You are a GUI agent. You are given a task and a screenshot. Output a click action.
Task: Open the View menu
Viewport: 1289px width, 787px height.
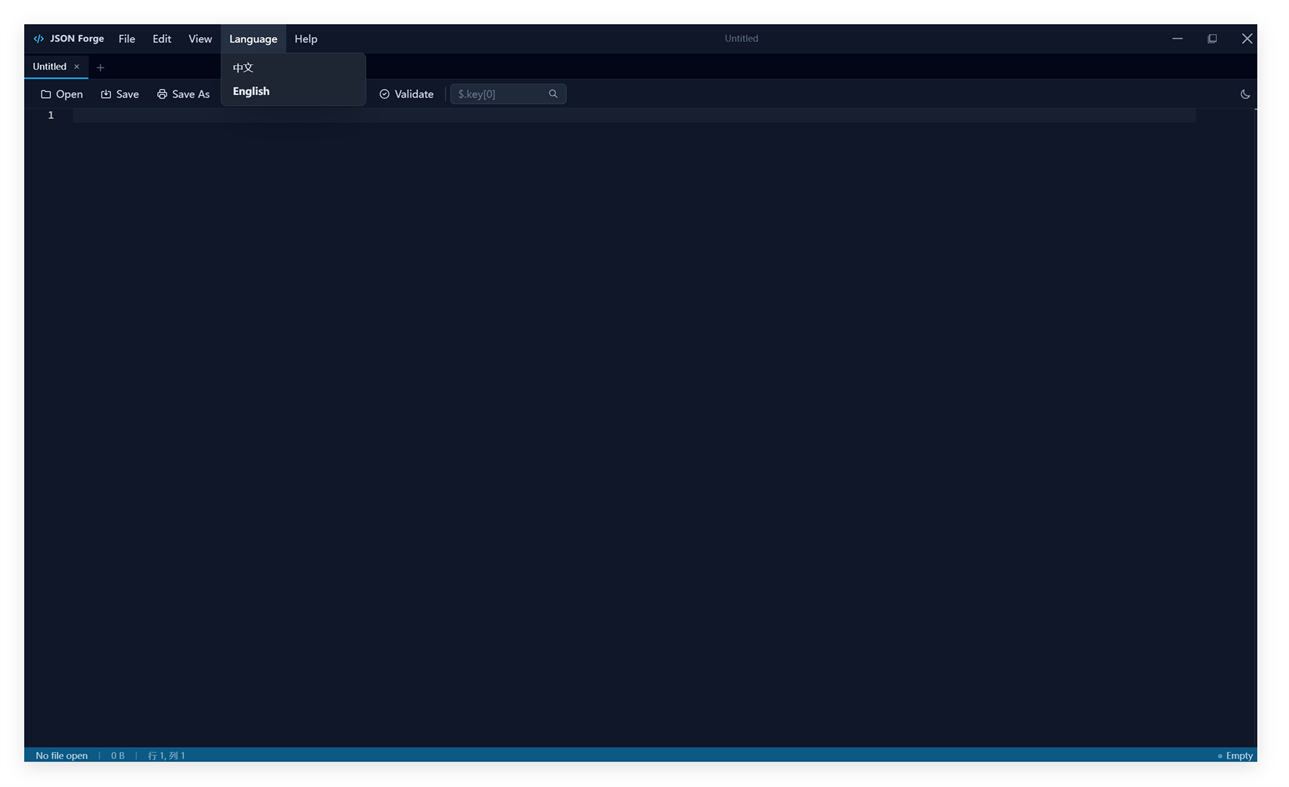pos(200,39)
